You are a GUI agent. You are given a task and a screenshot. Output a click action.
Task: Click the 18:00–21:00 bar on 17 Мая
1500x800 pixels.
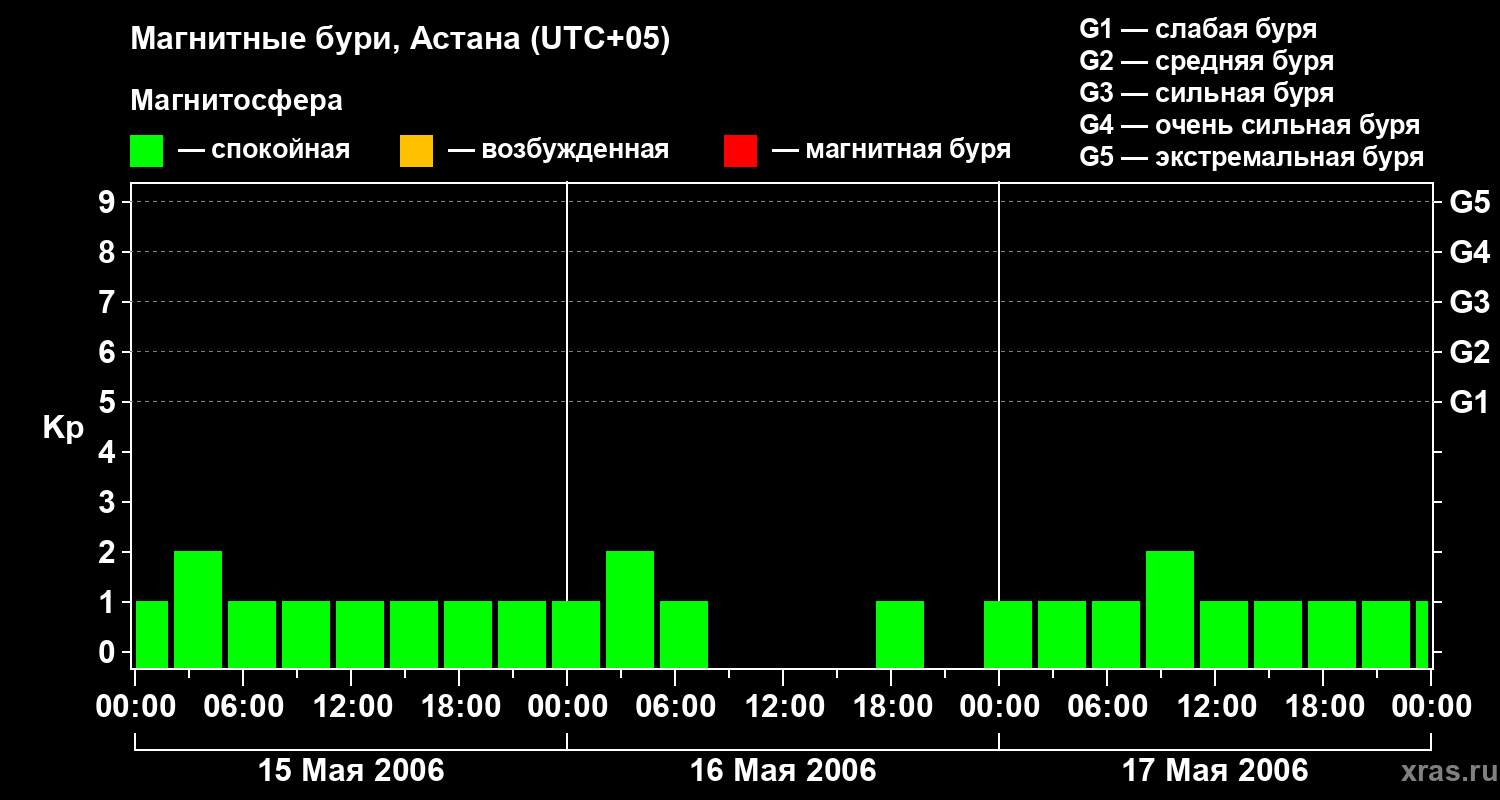1332,634
